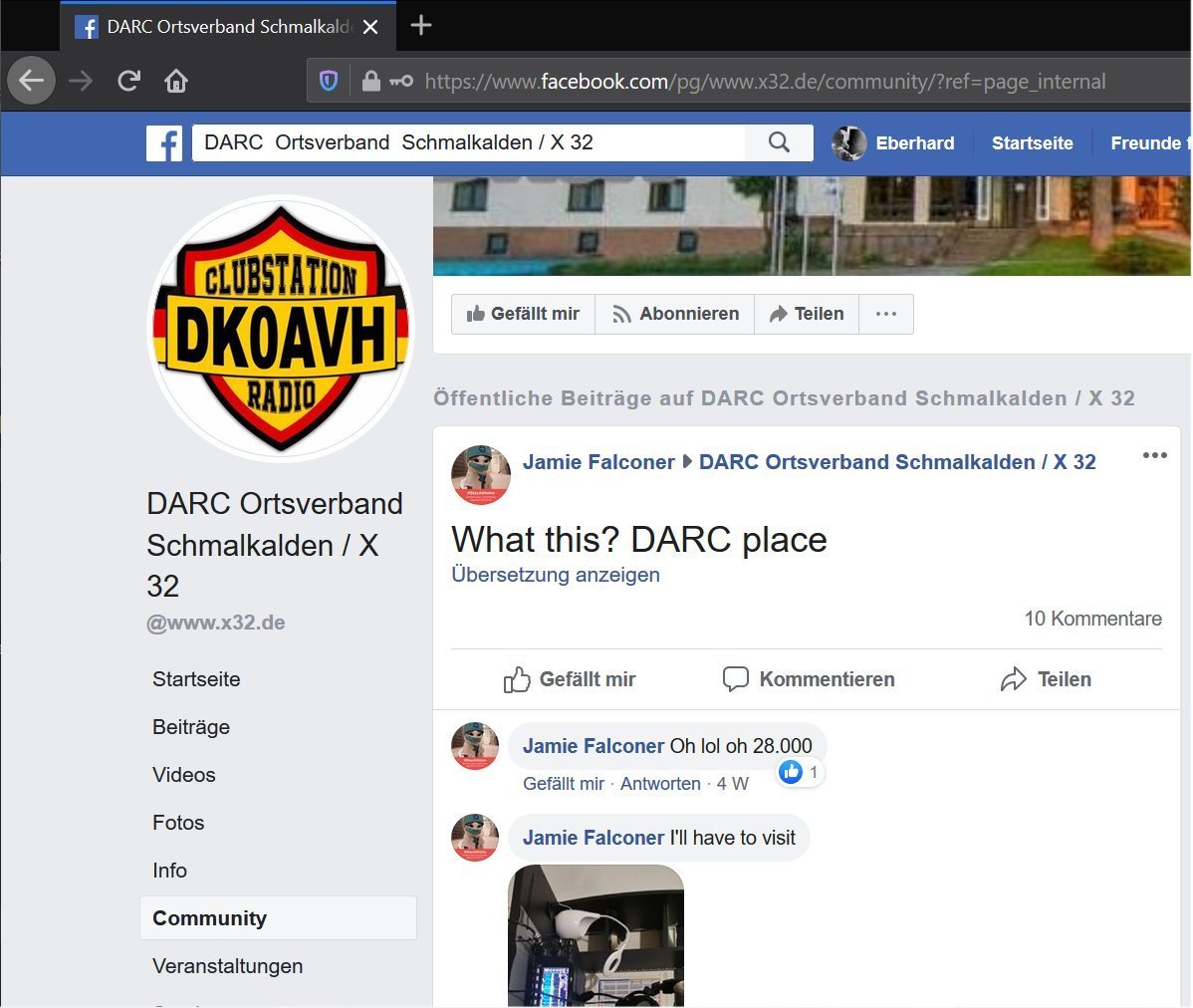Open the Eberhard profile link
Image resolution: width=1193 pixels, height=1008 pixels.
[x=914, y=143]
